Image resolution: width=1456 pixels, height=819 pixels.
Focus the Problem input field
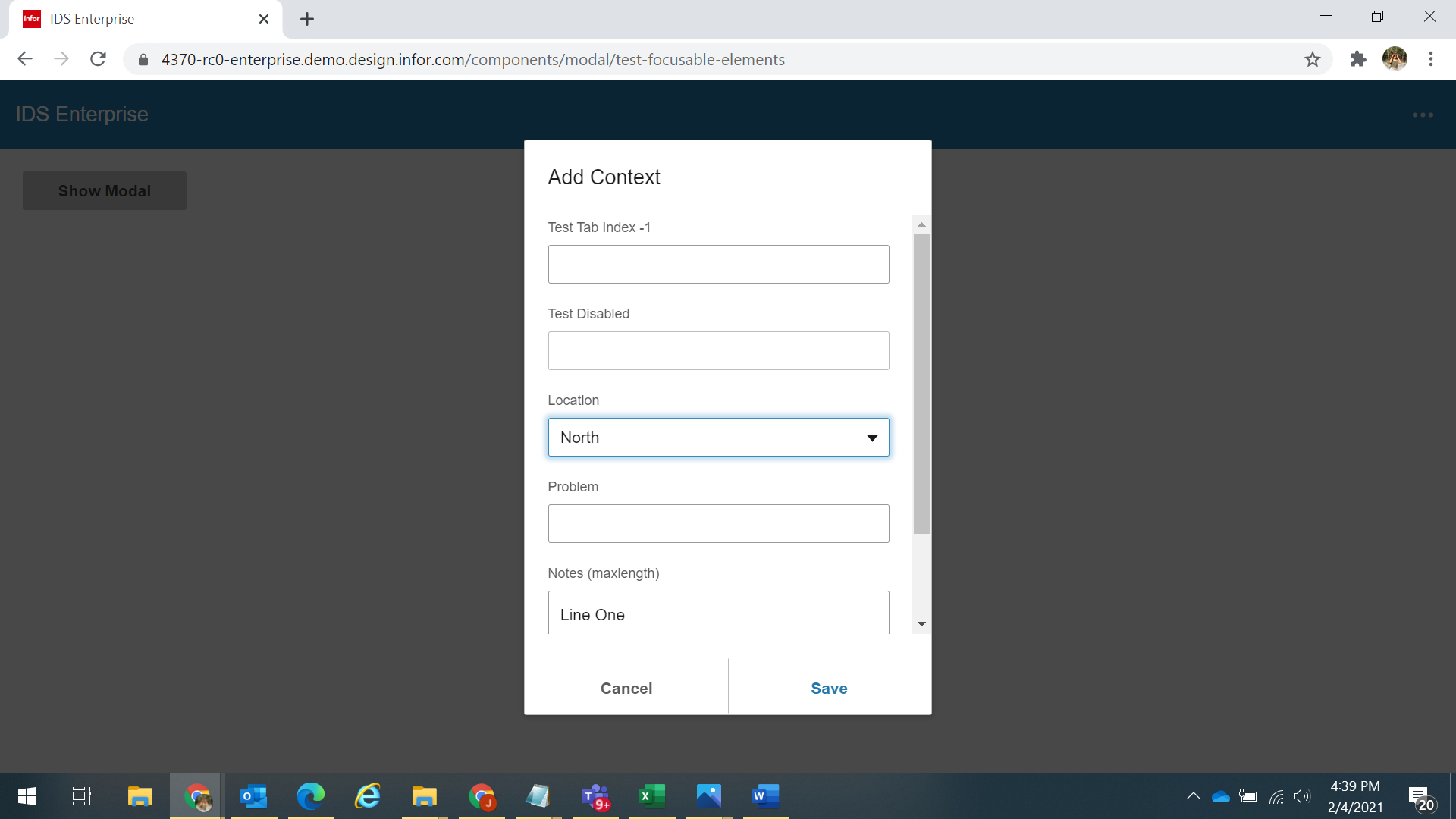(718, 524)
